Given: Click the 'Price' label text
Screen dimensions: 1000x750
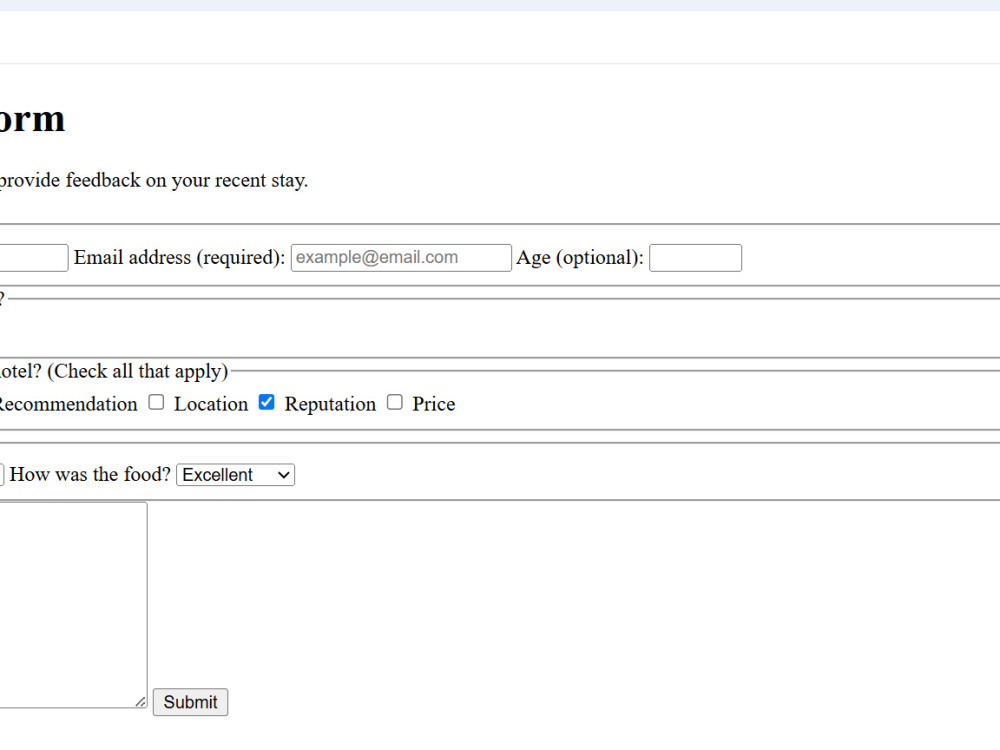Looking at the screenshot, I should (434, 404).
